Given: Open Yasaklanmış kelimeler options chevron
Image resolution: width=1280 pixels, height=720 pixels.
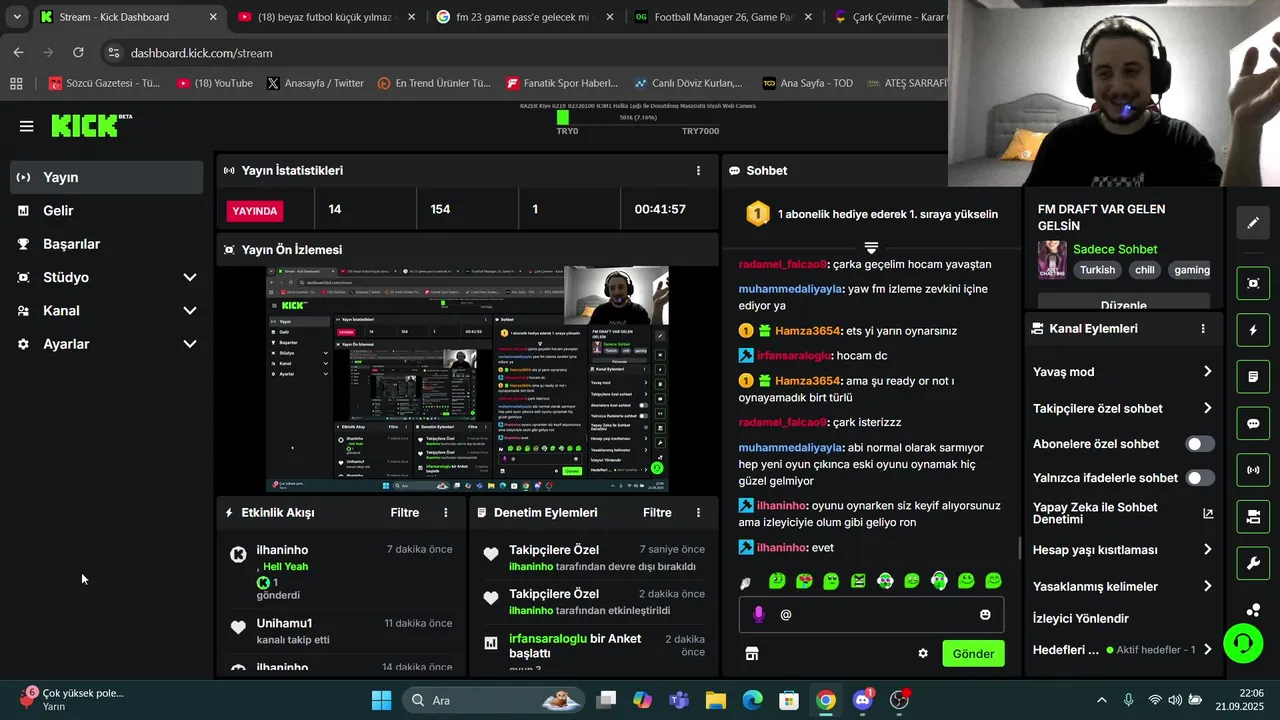Looking at the screenshot, I should [x=1207, y=587].
